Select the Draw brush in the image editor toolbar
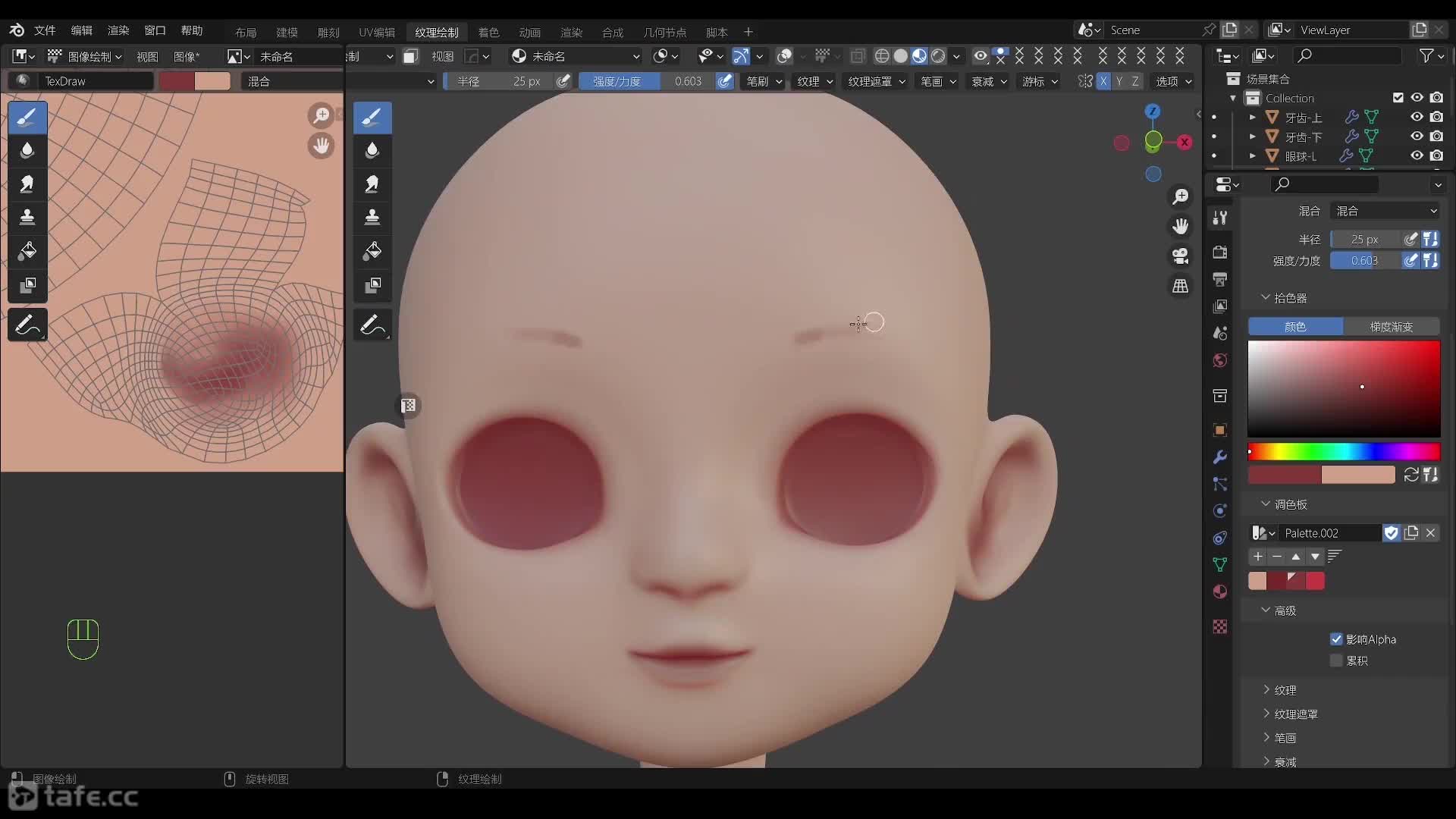This screenshot has width=1456, height=819. (27, 118)
